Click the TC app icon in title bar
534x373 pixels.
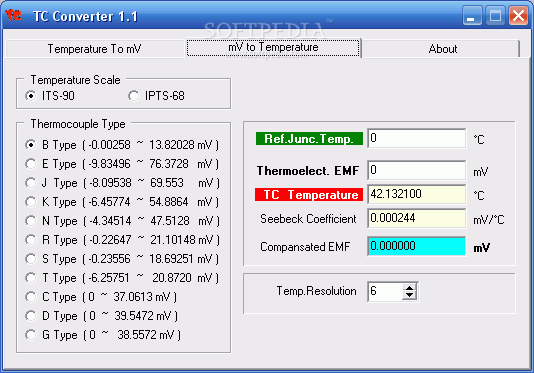pos(13,15)
